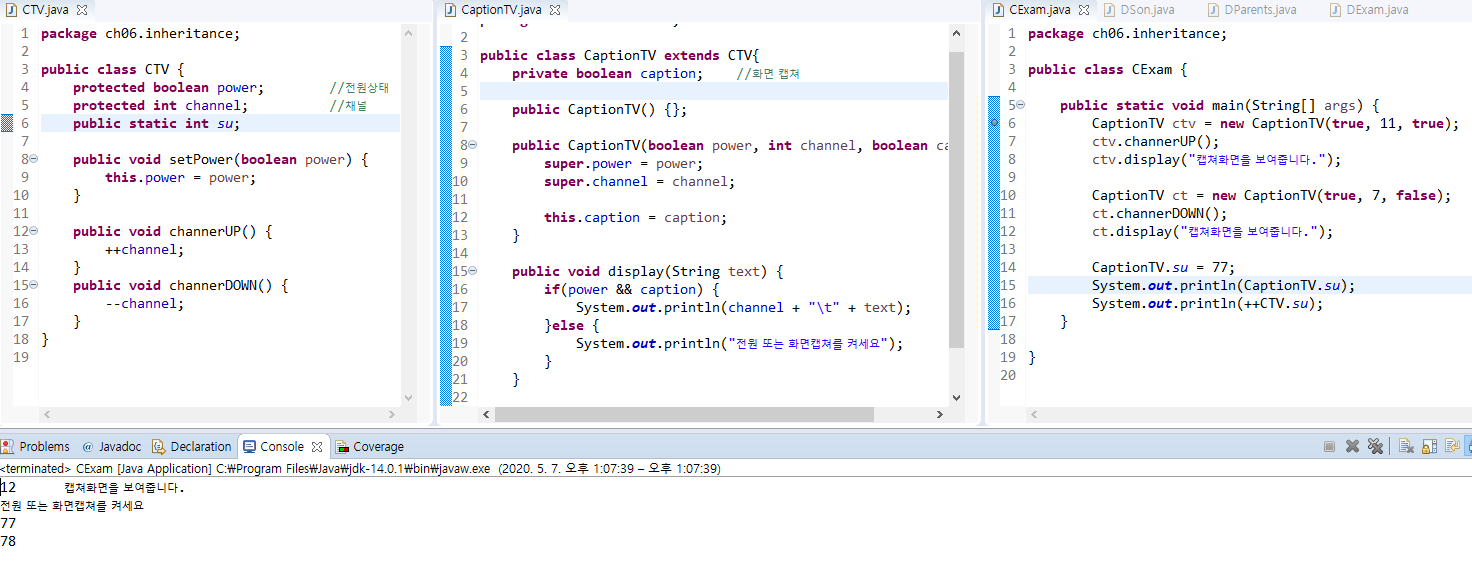Screen dimensions: 1472x561
Task: Click scroll-right arrow in CaptionTV editor
Action: (x=939, y=414)
